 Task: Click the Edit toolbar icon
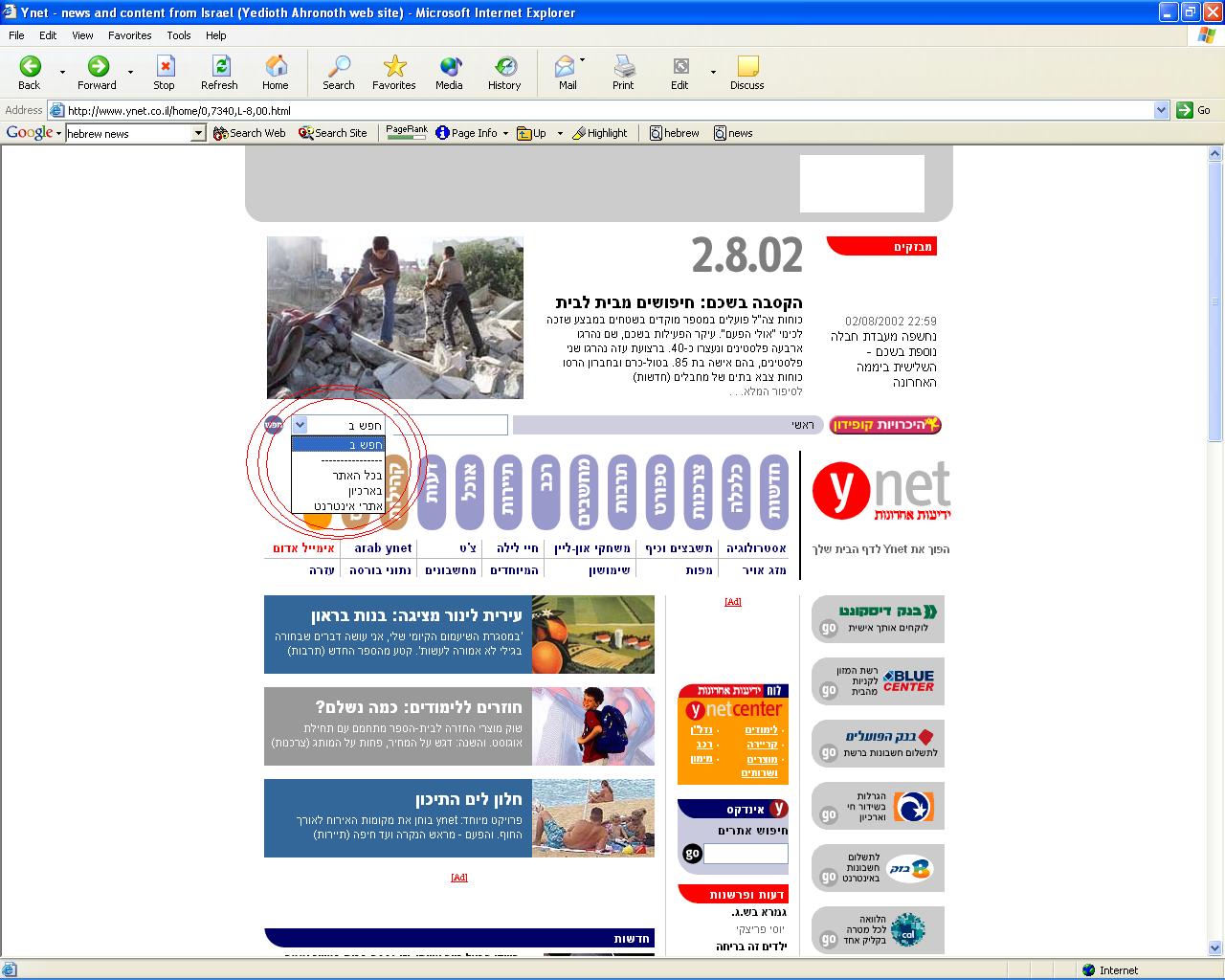[x=679, y=73]
